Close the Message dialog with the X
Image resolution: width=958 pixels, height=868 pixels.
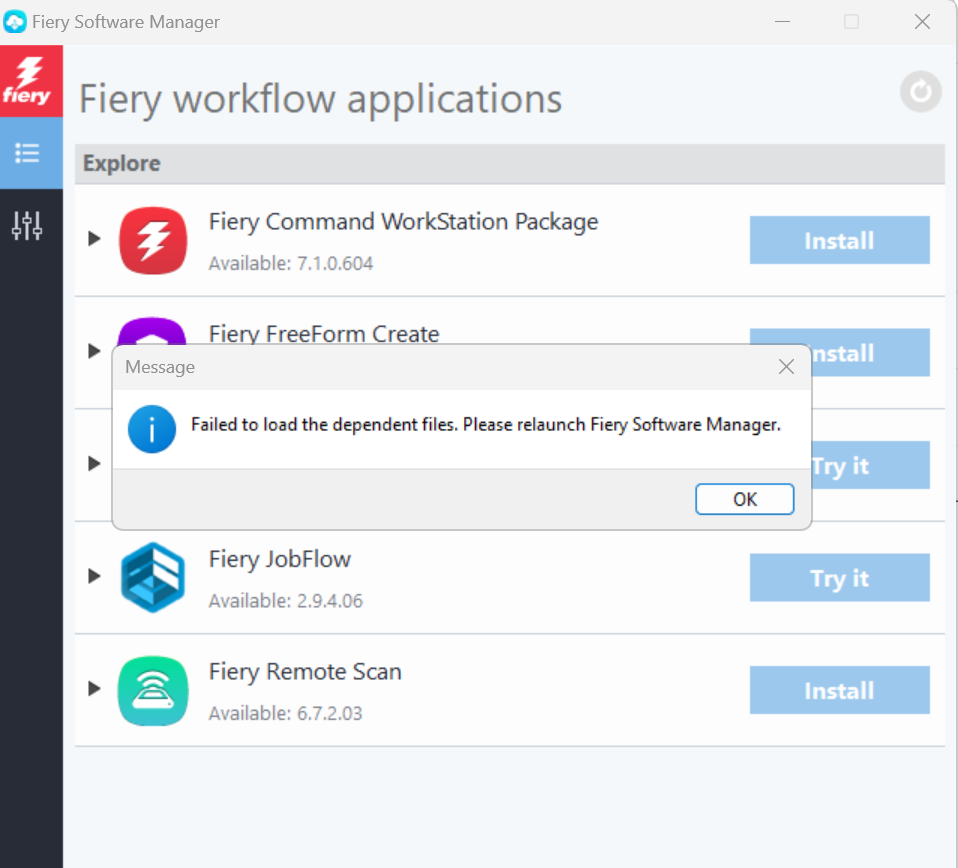click(x=786, y=367)
